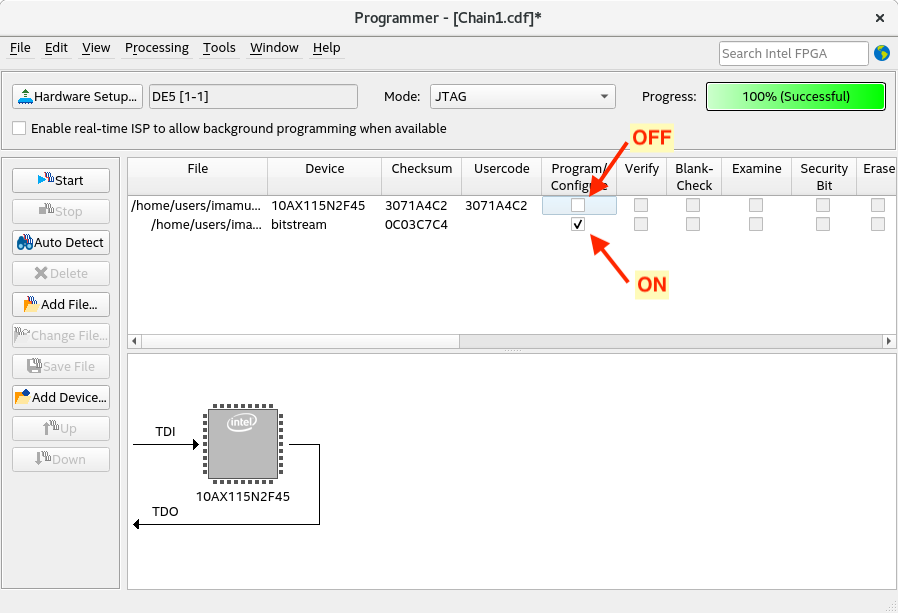Select the /home/users/imamu... file row
This screenshot has width=898, height=613.
pyautogui.click(x=196, y=205)
